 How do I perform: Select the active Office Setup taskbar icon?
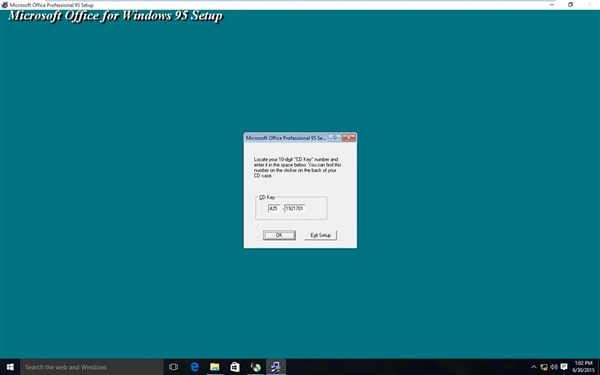point(276,367)
